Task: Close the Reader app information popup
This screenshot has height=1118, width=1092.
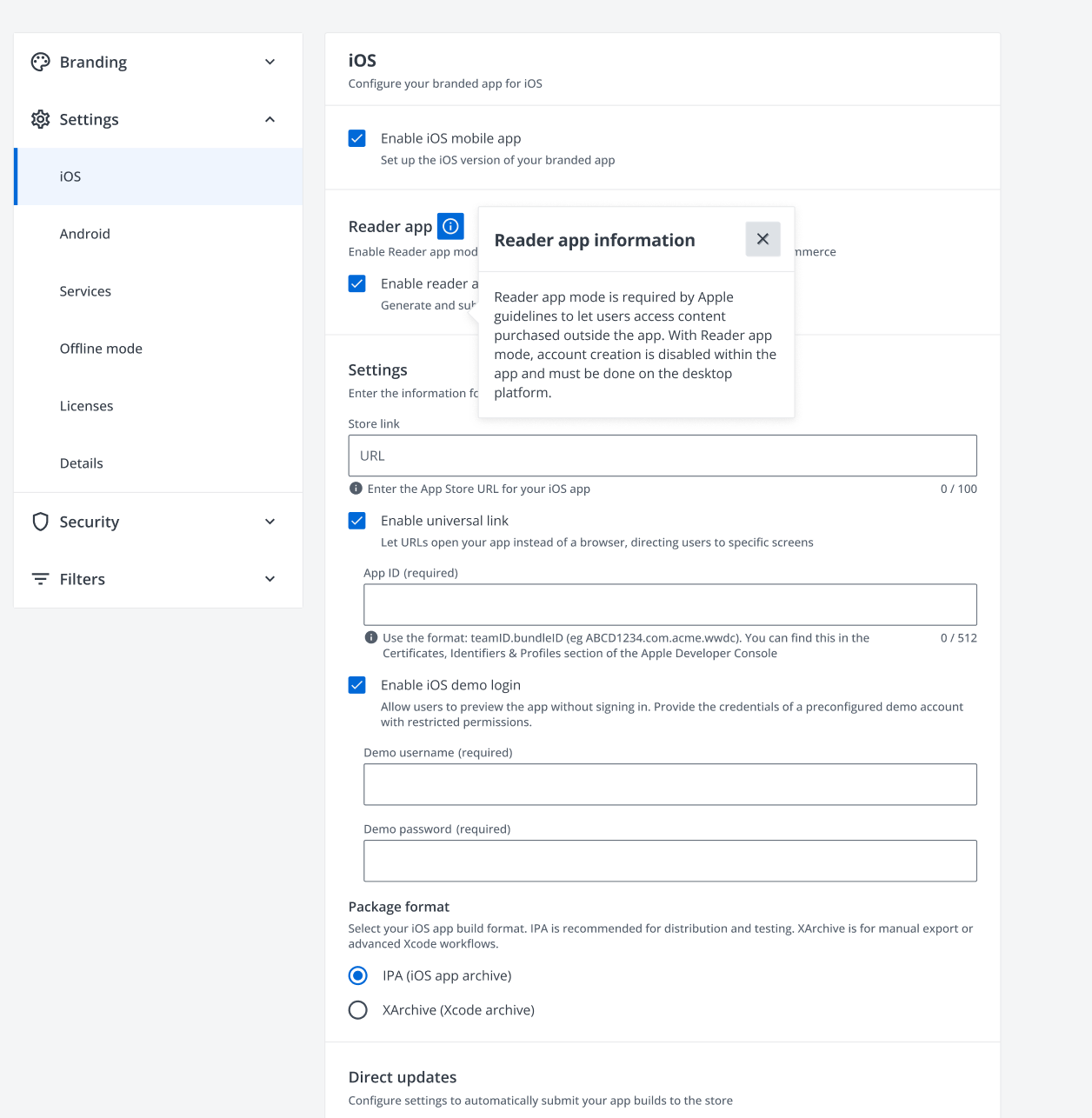Action: click(762, 239)
